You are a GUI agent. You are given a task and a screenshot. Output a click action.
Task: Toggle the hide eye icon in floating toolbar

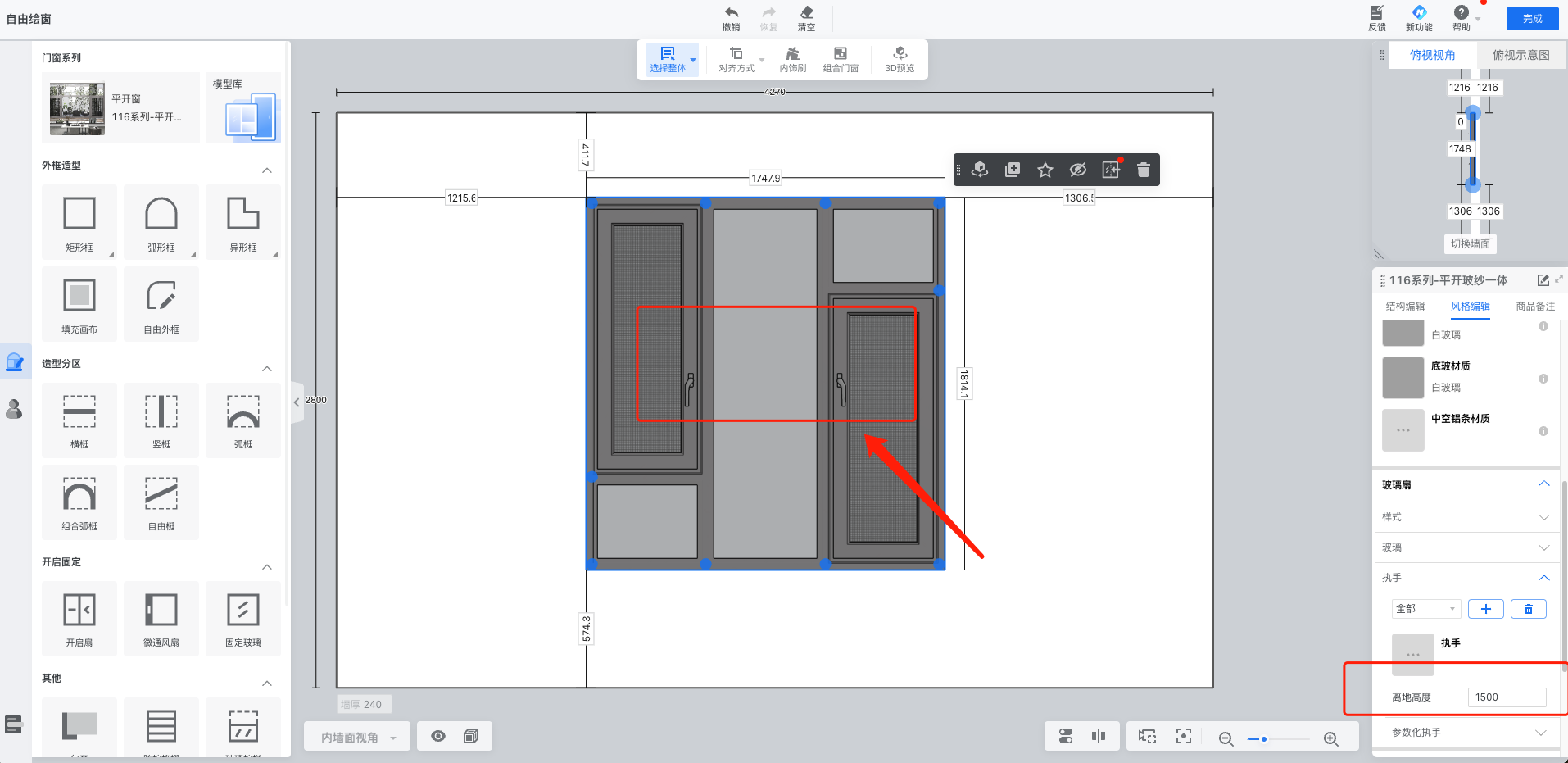click(x=1078, y=170)
